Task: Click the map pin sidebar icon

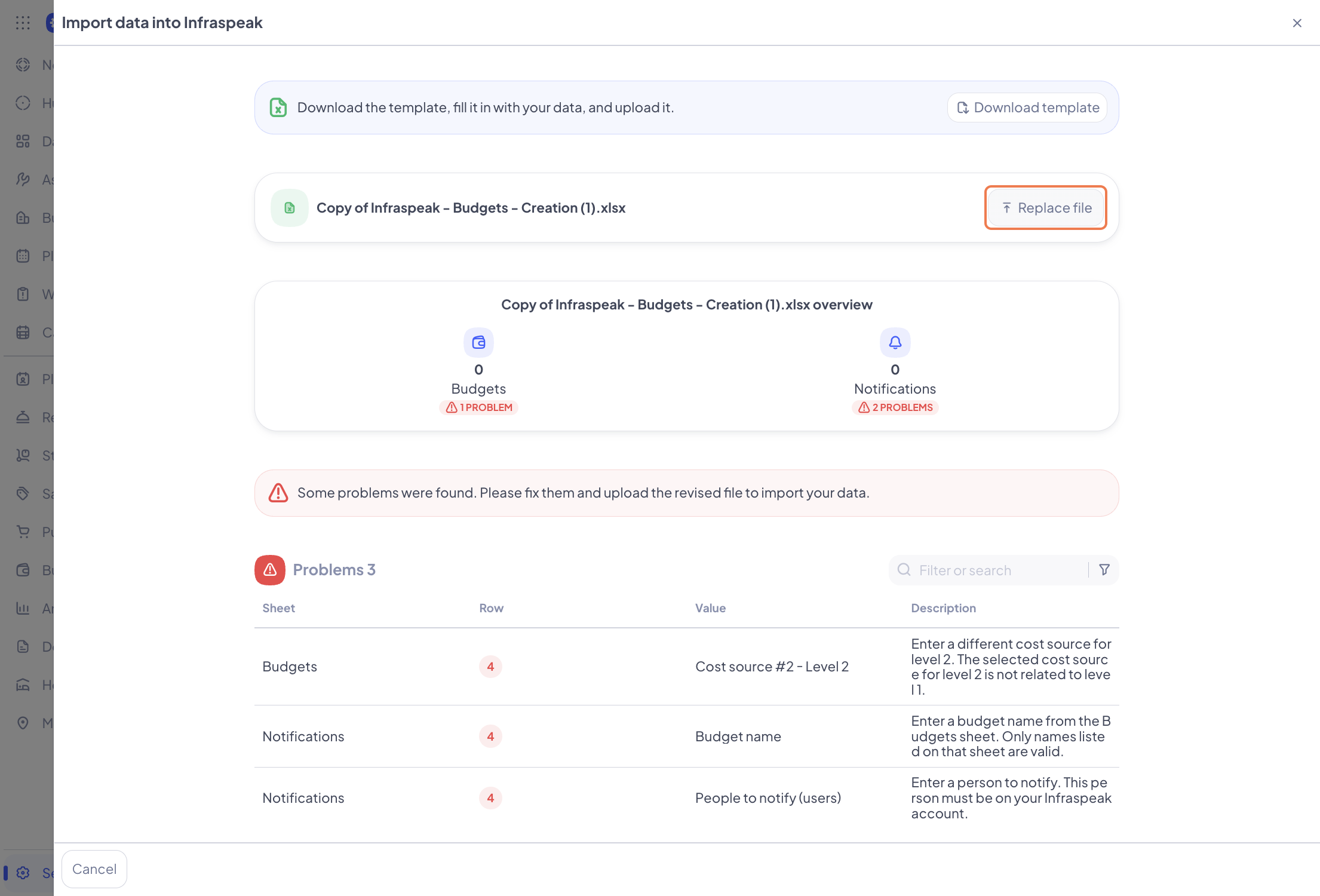Action: tap(23, 723)
